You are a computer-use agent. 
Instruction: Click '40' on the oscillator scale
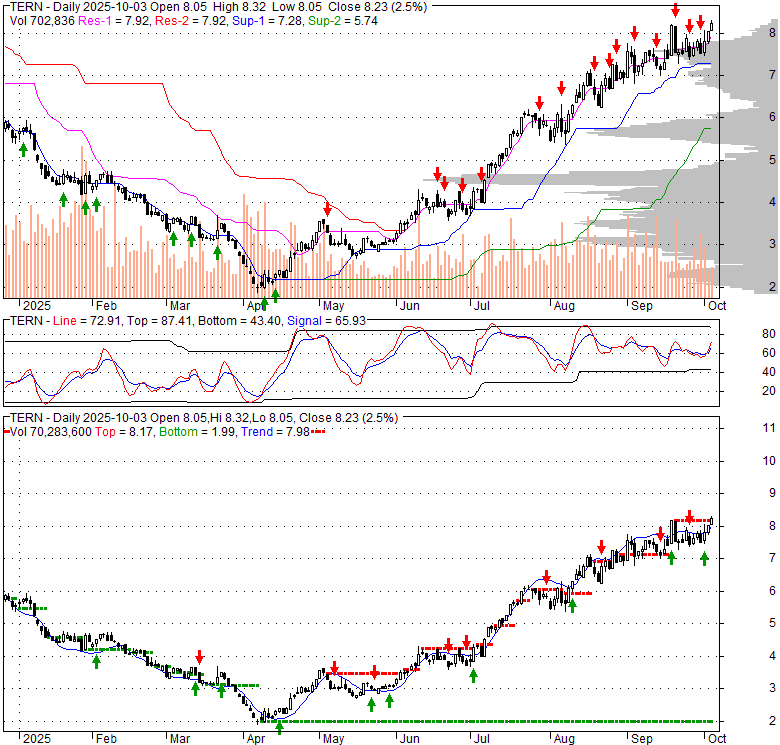coord(769,372)
